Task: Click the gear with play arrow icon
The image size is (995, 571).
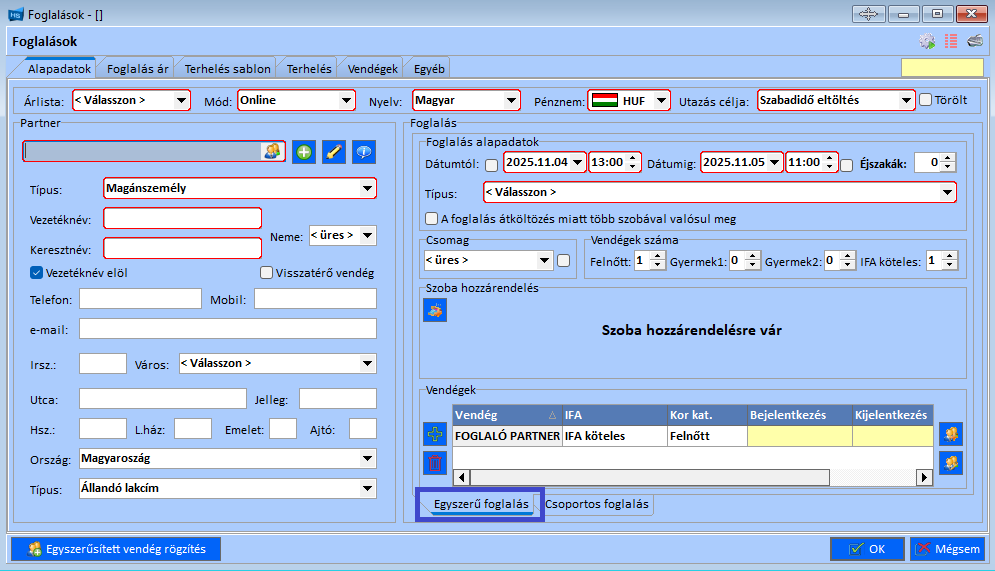Action: [927, 41]
